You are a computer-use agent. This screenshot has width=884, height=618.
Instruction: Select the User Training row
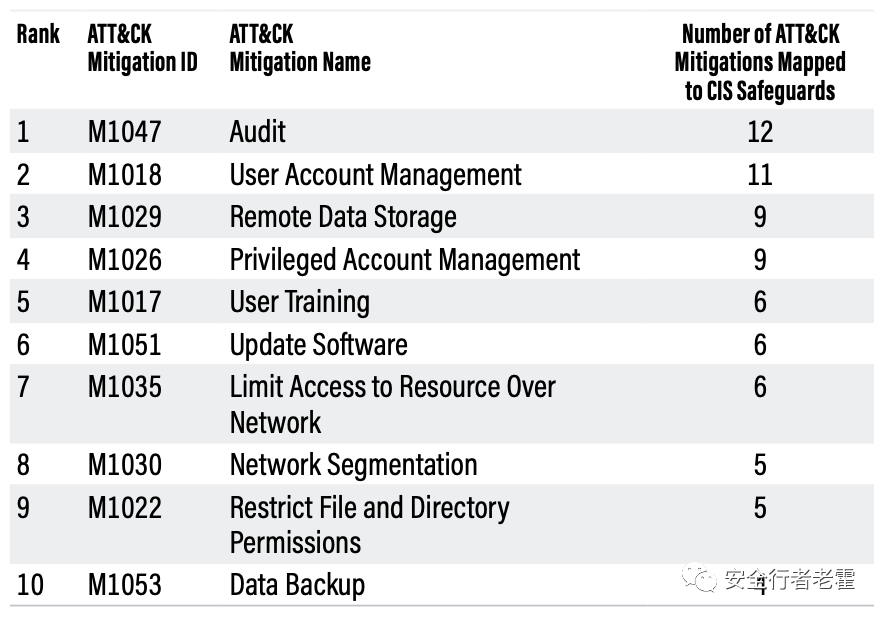[442, 302]
